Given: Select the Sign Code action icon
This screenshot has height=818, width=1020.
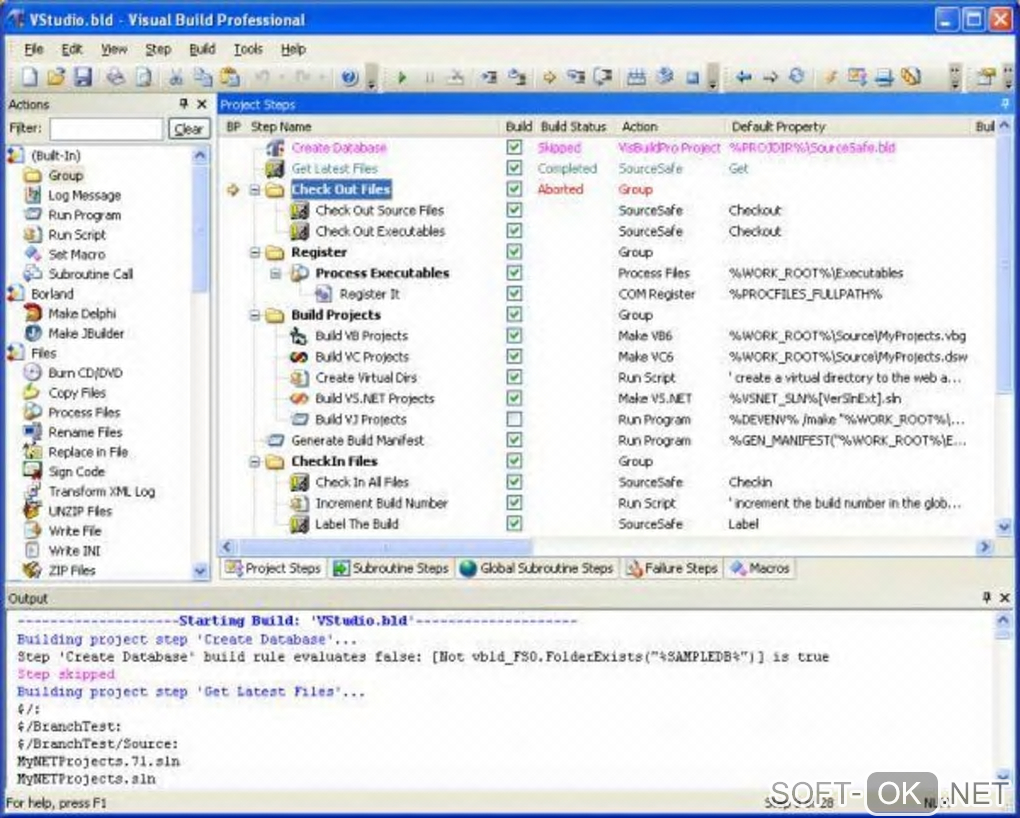Looking at the screenshot, I should (32, 470).
